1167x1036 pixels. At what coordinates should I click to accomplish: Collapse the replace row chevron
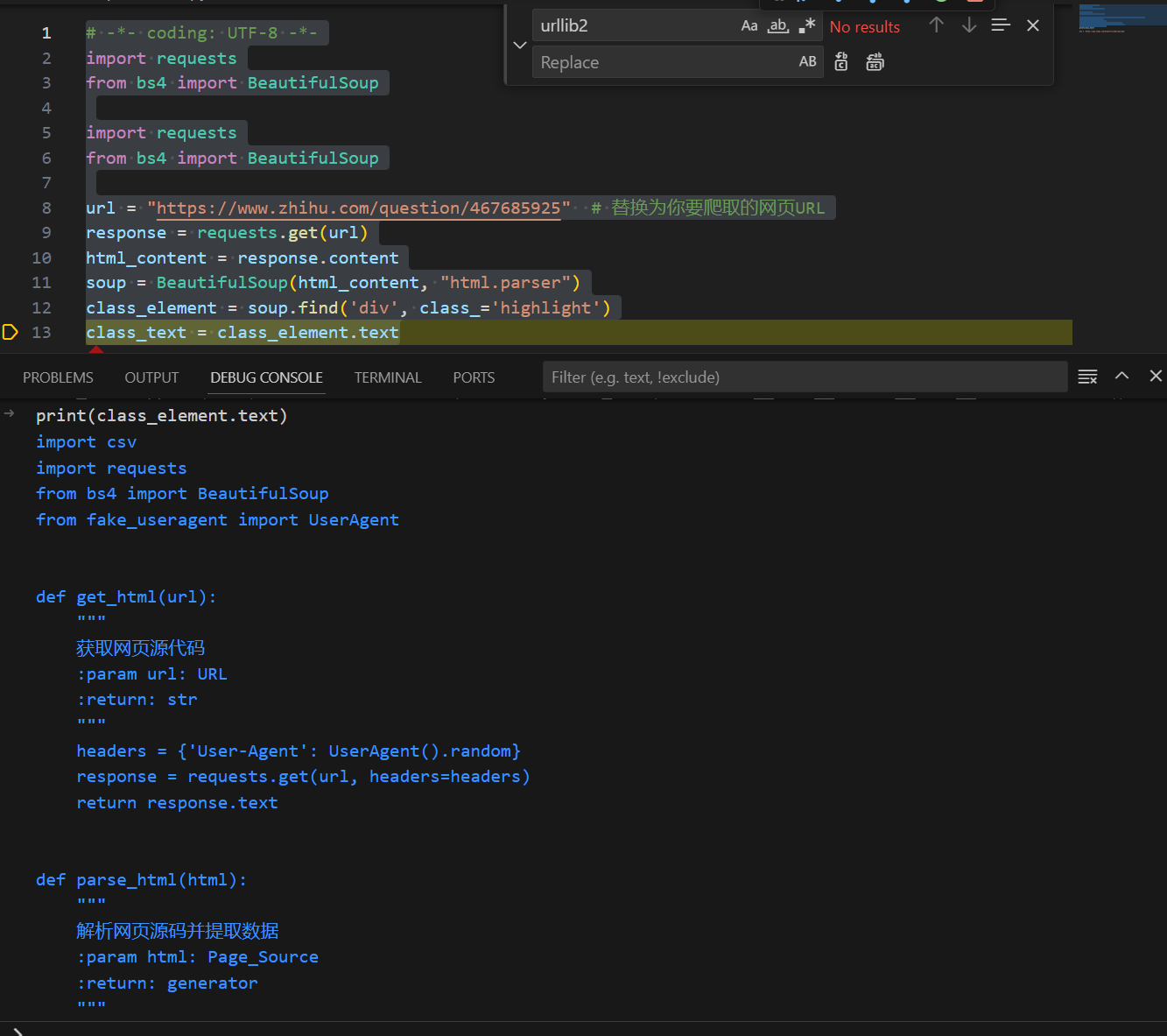pyautogui.click(x=520, y=45)
